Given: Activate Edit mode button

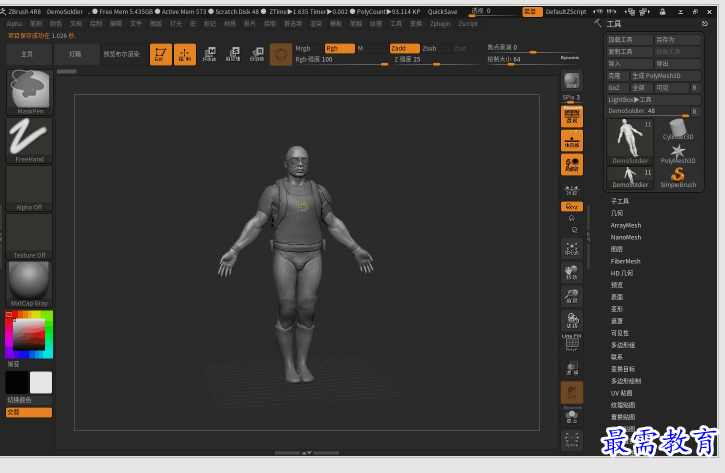Looking at the screenshot, I should pyautogui.click(x=160, y=55).
